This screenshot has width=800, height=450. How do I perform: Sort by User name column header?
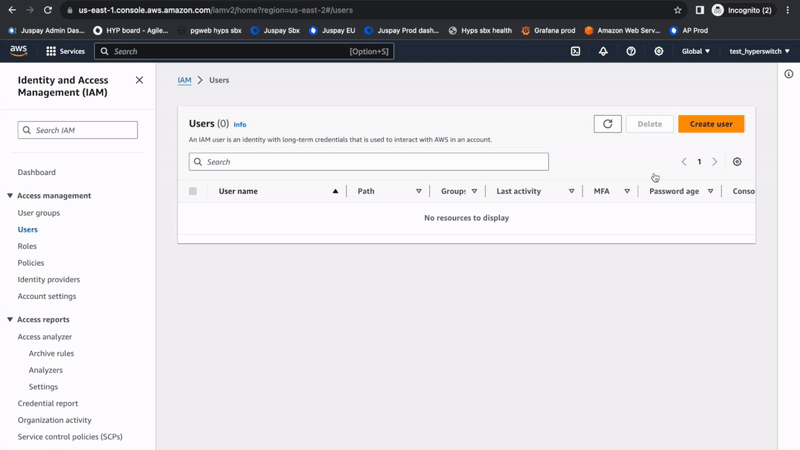tap(239, 191)
